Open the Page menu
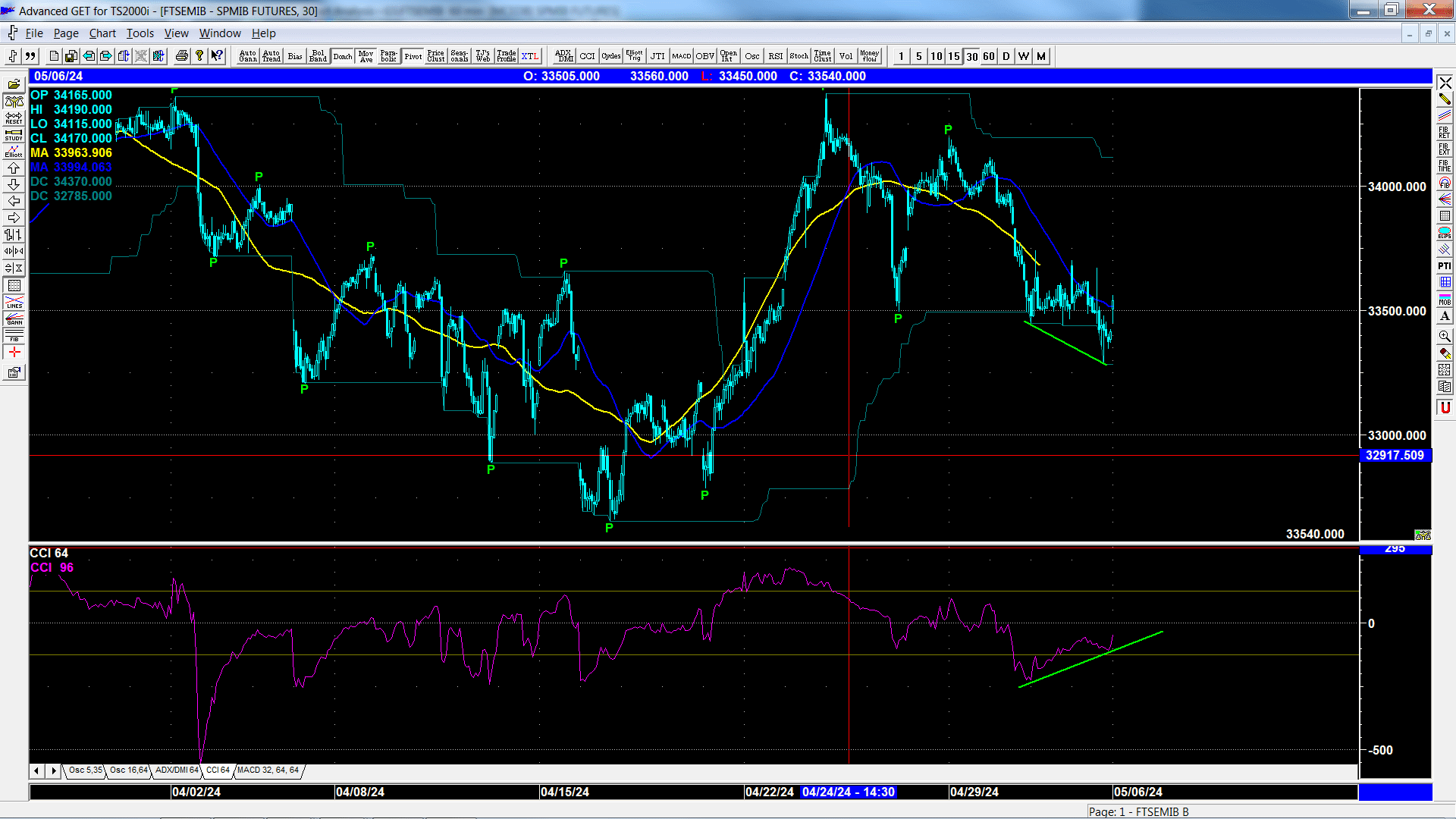The width and height of the screenshot is (1456, 819). (x=66, y=33)
